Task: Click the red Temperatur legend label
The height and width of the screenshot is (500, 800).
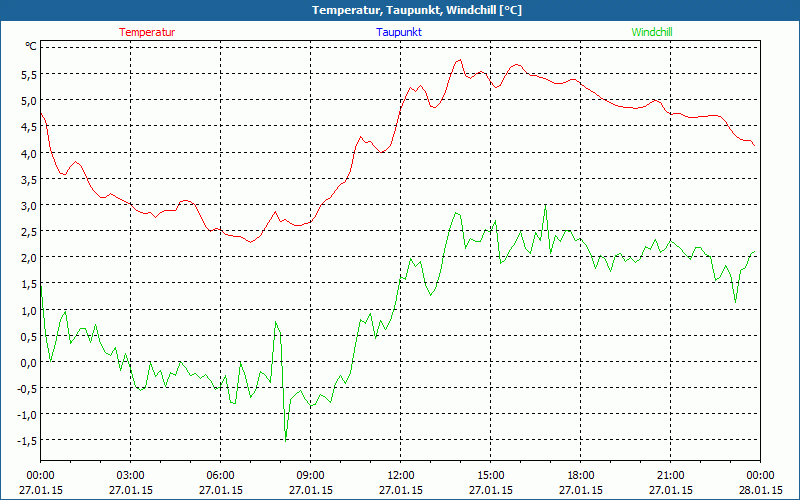Action: click(x=147, y=32)
